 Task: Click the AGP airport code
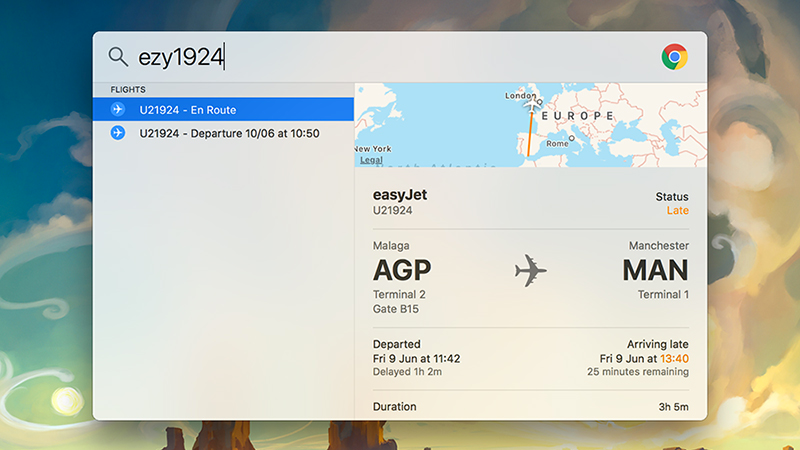tap(402, 270)
